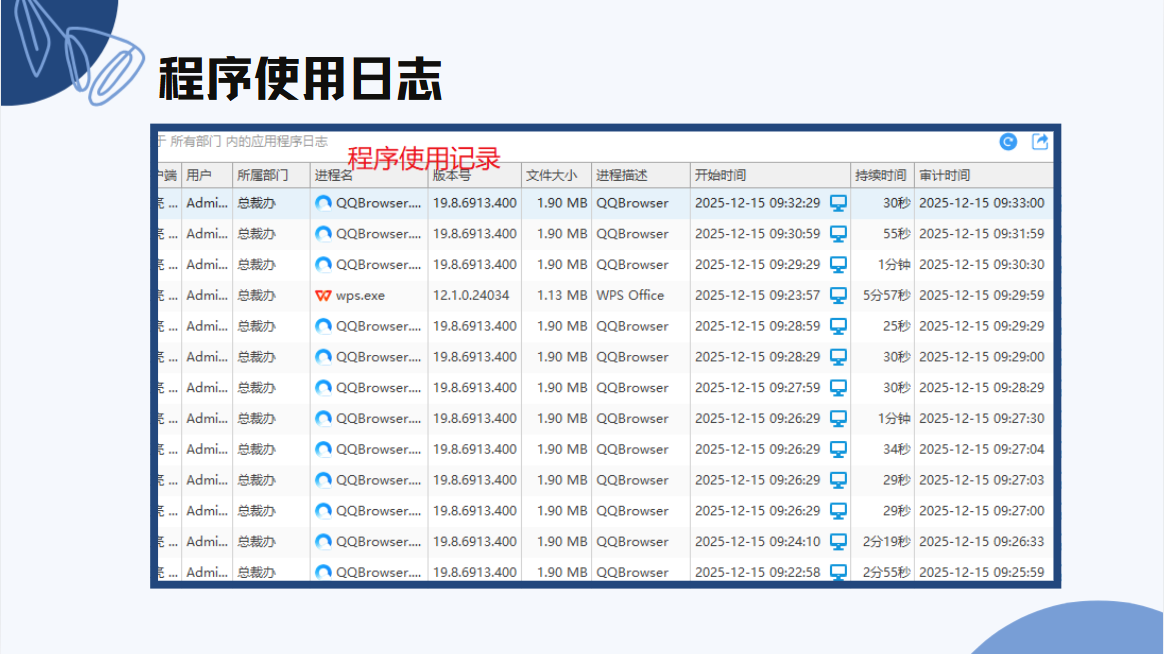Select audit time 2025-12-15 09:25:59
Viewport: 1164px width, 654px height.
[x=981, y=572]
